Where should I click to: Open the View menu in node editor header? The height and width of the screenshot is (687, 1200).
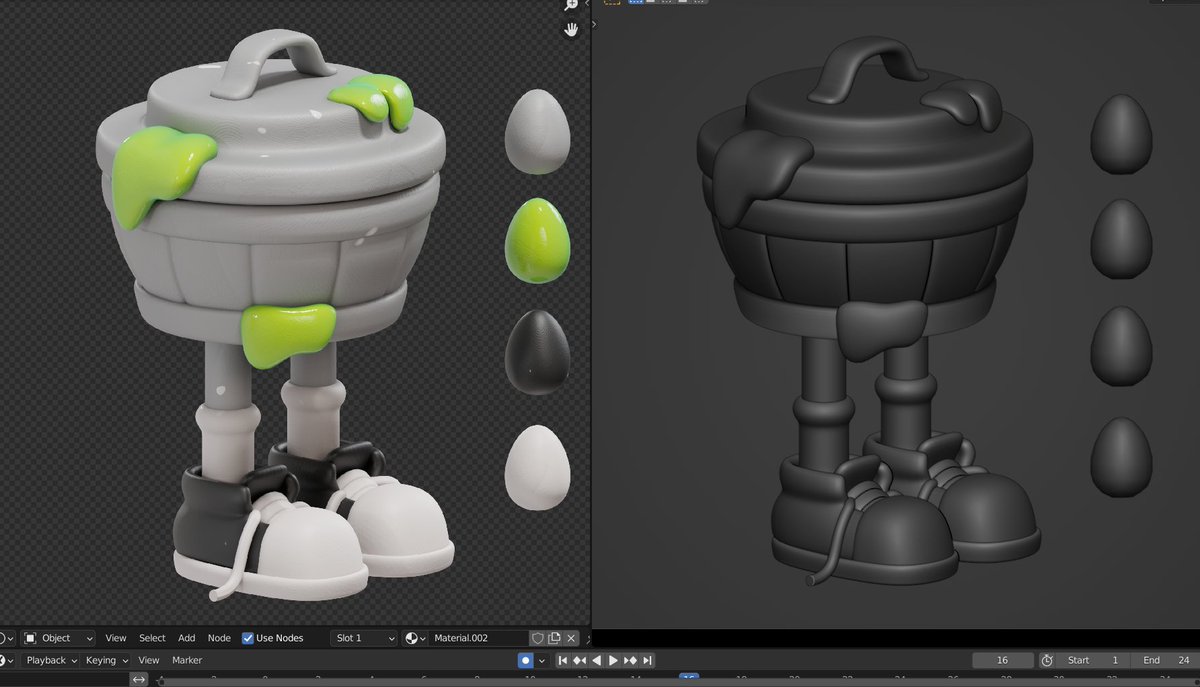116,638
